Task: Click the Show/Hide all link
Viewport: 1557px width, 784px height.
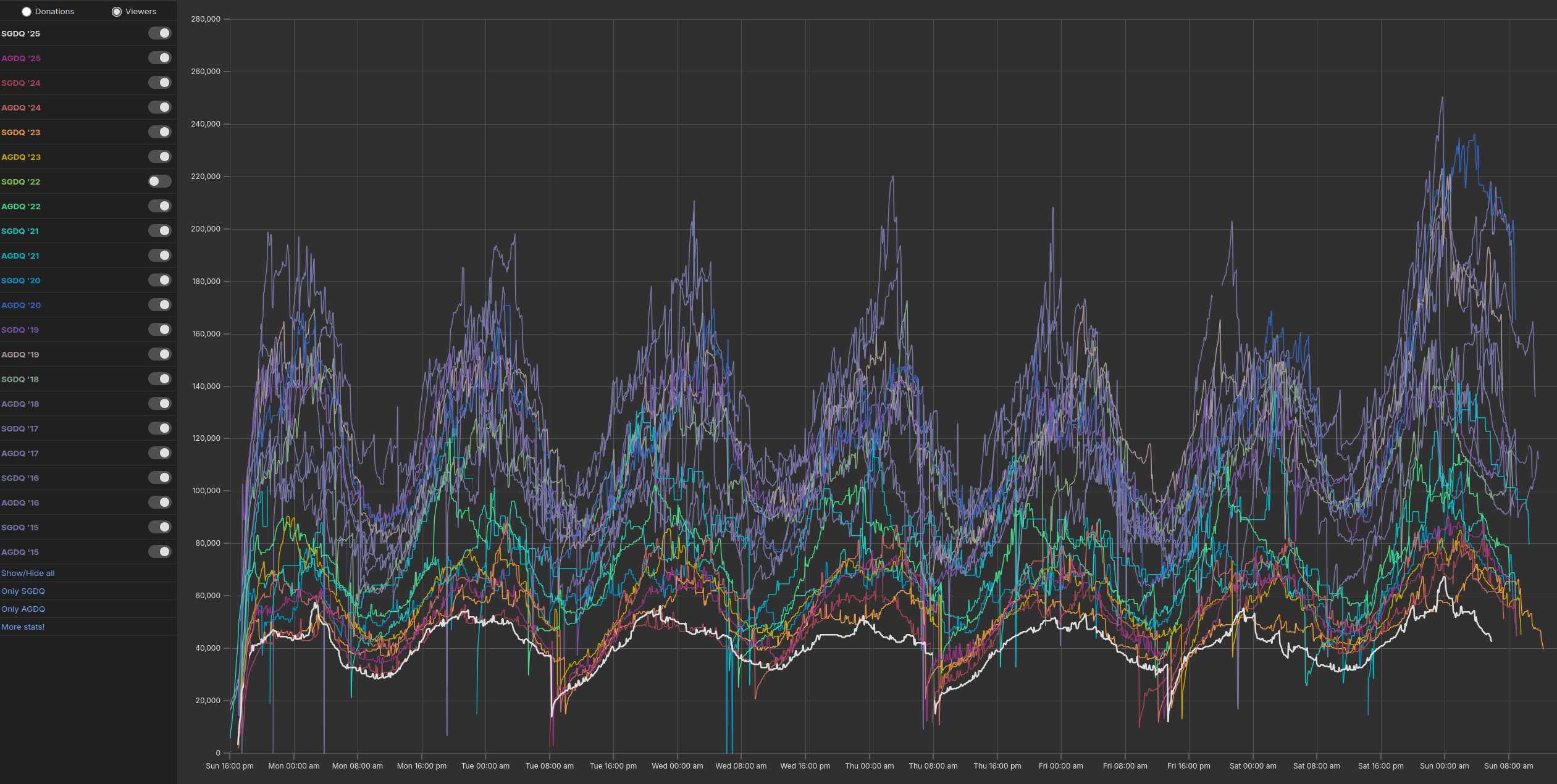Action: click(x=28, y=573)
